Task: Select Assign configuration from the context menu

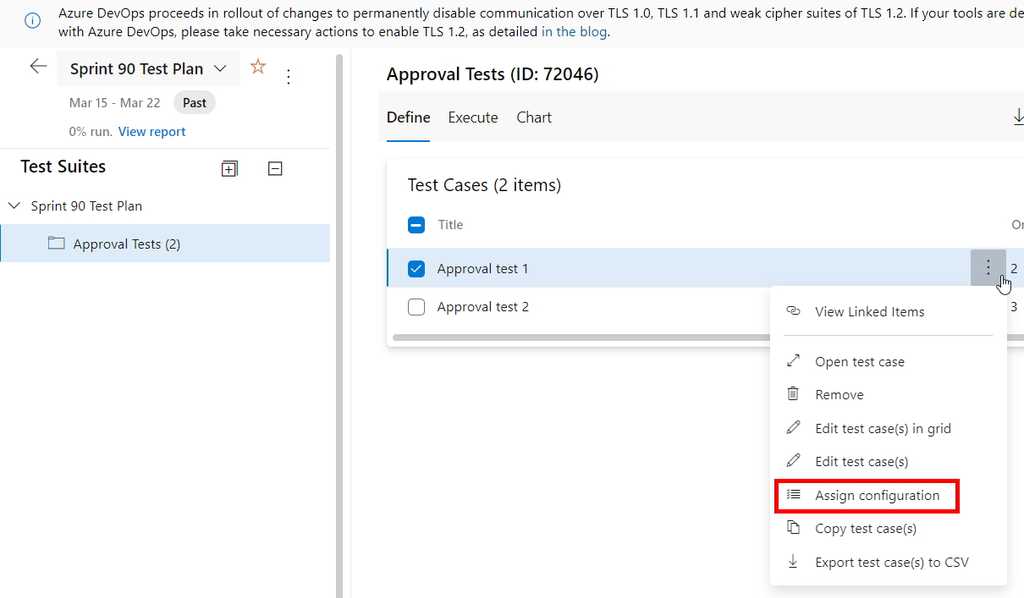Action: [878, 495]
